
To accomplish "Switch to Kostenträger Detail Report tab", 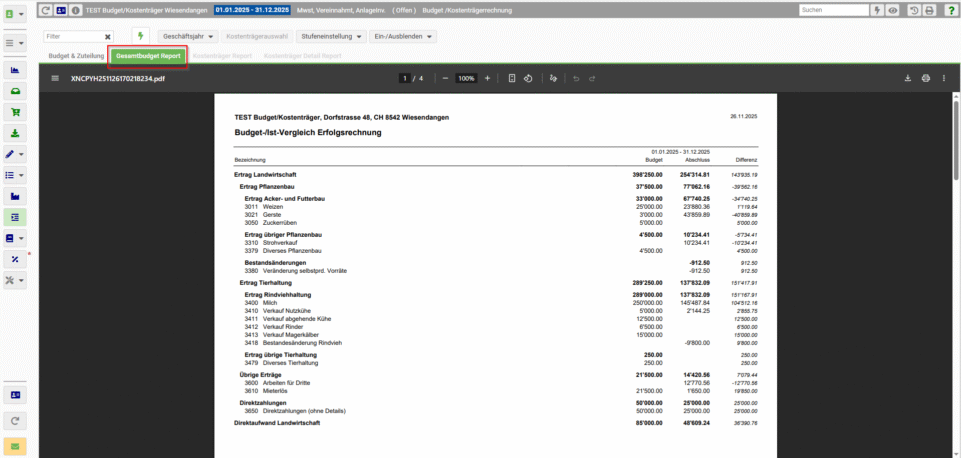I will (302, 56).
